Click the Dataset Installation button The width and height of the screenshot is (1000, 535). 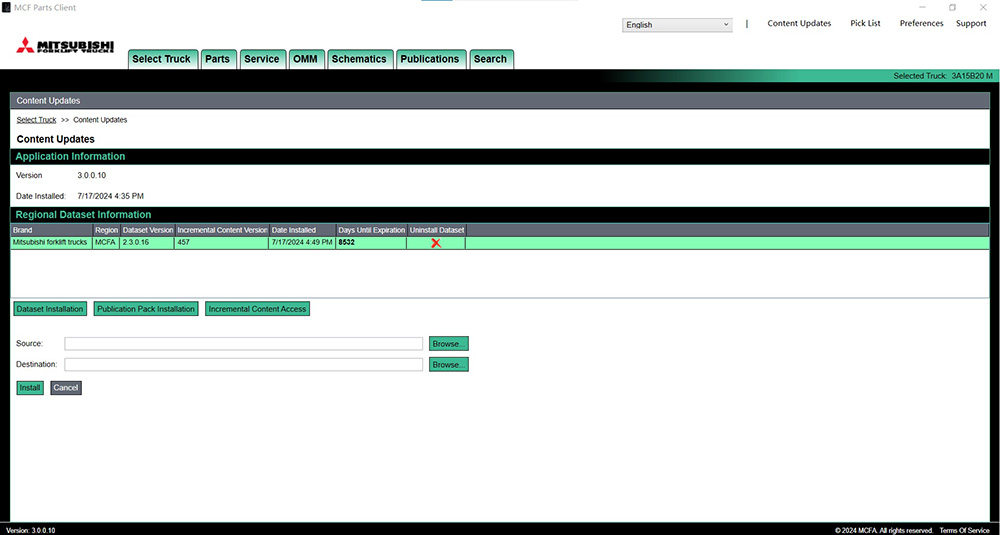tap(50, 309)
